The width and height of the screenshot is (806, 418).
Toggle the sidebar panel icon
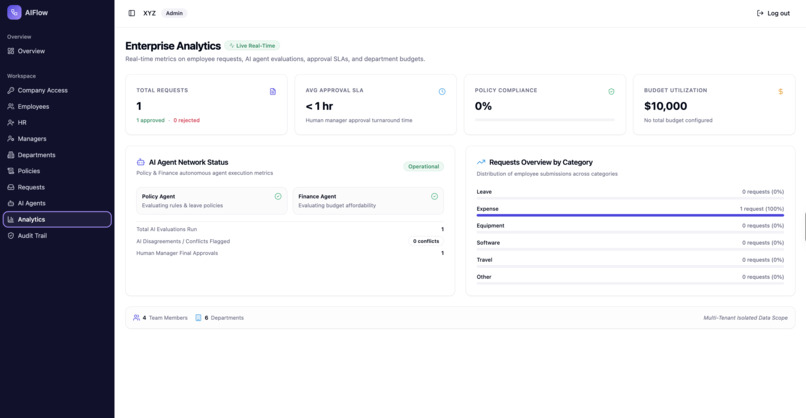[132, 13]
